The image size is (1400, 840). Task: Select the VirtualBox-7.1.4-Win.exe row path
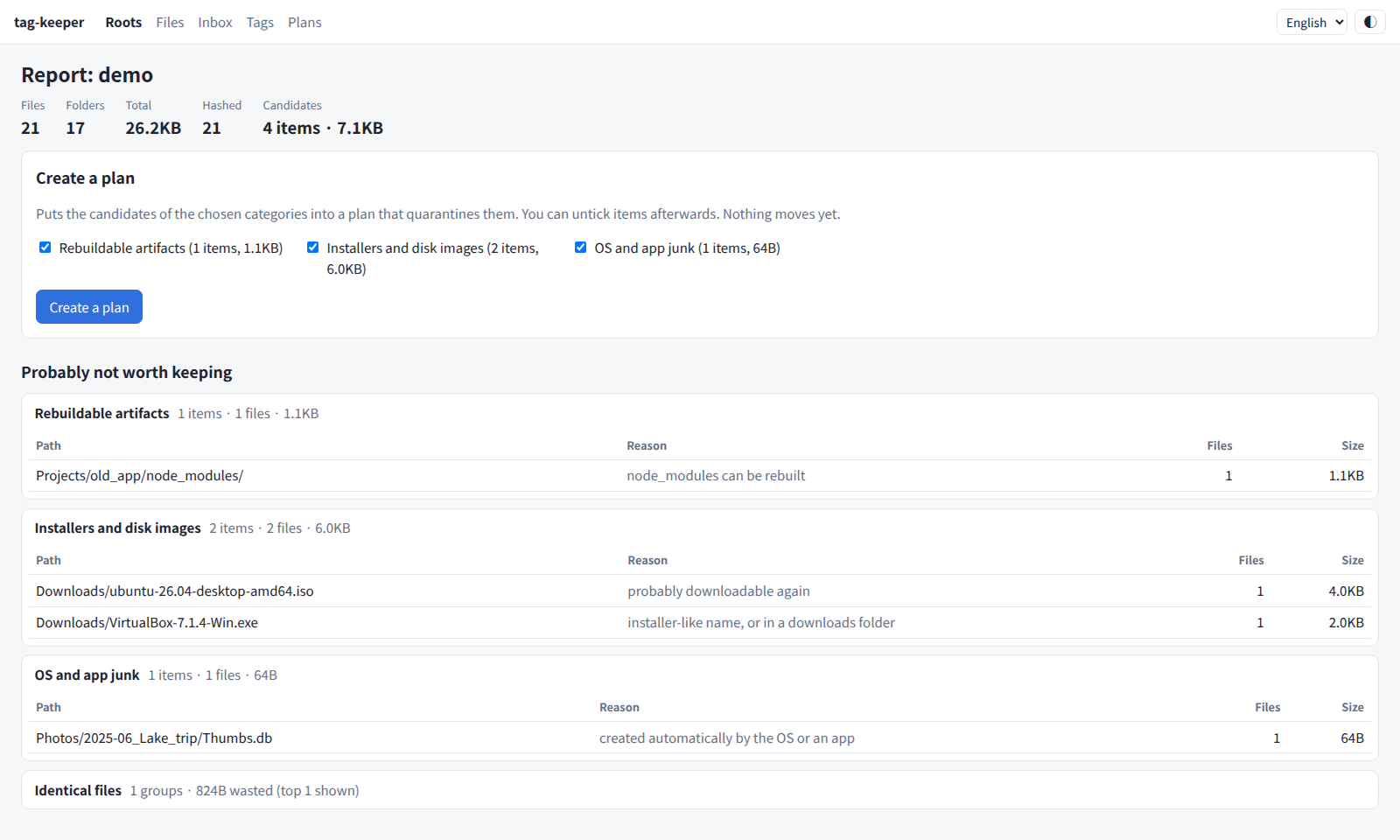147,622
